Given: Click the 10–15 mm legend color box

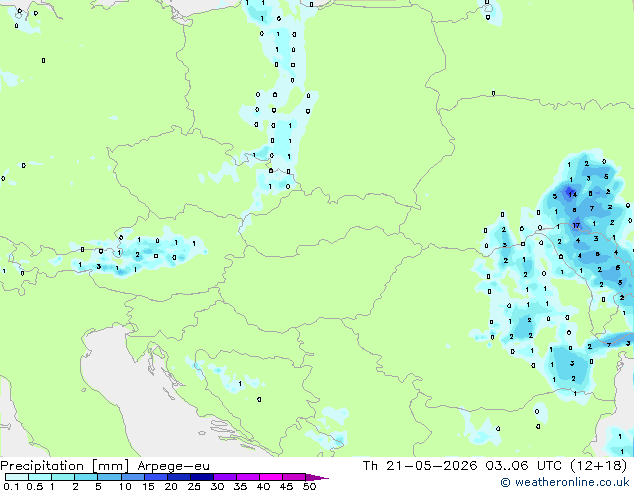Looking at the screenshot, I should click(x=132, y=477).
